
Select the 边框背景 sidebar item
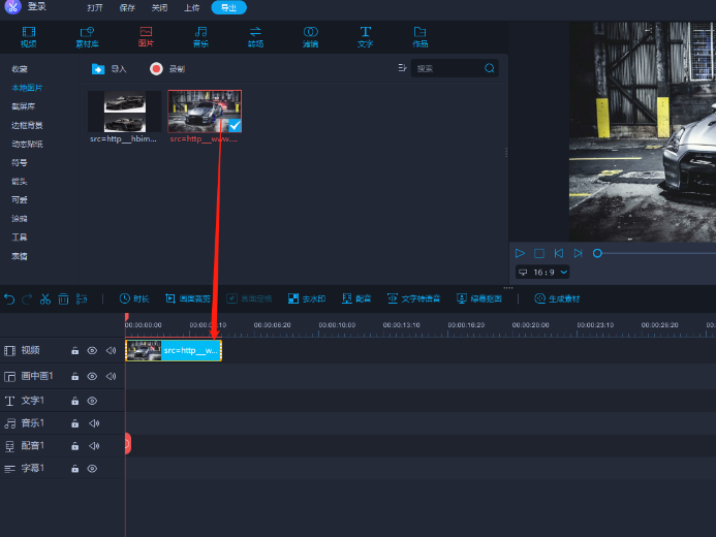click(x=27, y=125)
